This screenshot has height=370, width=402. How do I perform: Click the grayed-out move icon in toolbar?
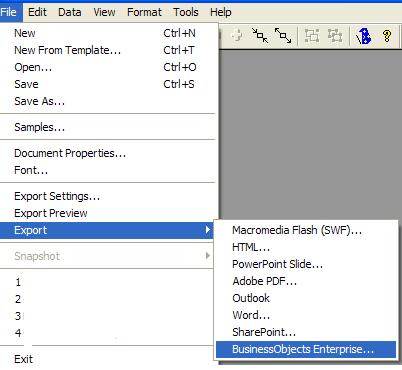pos(237,35)
